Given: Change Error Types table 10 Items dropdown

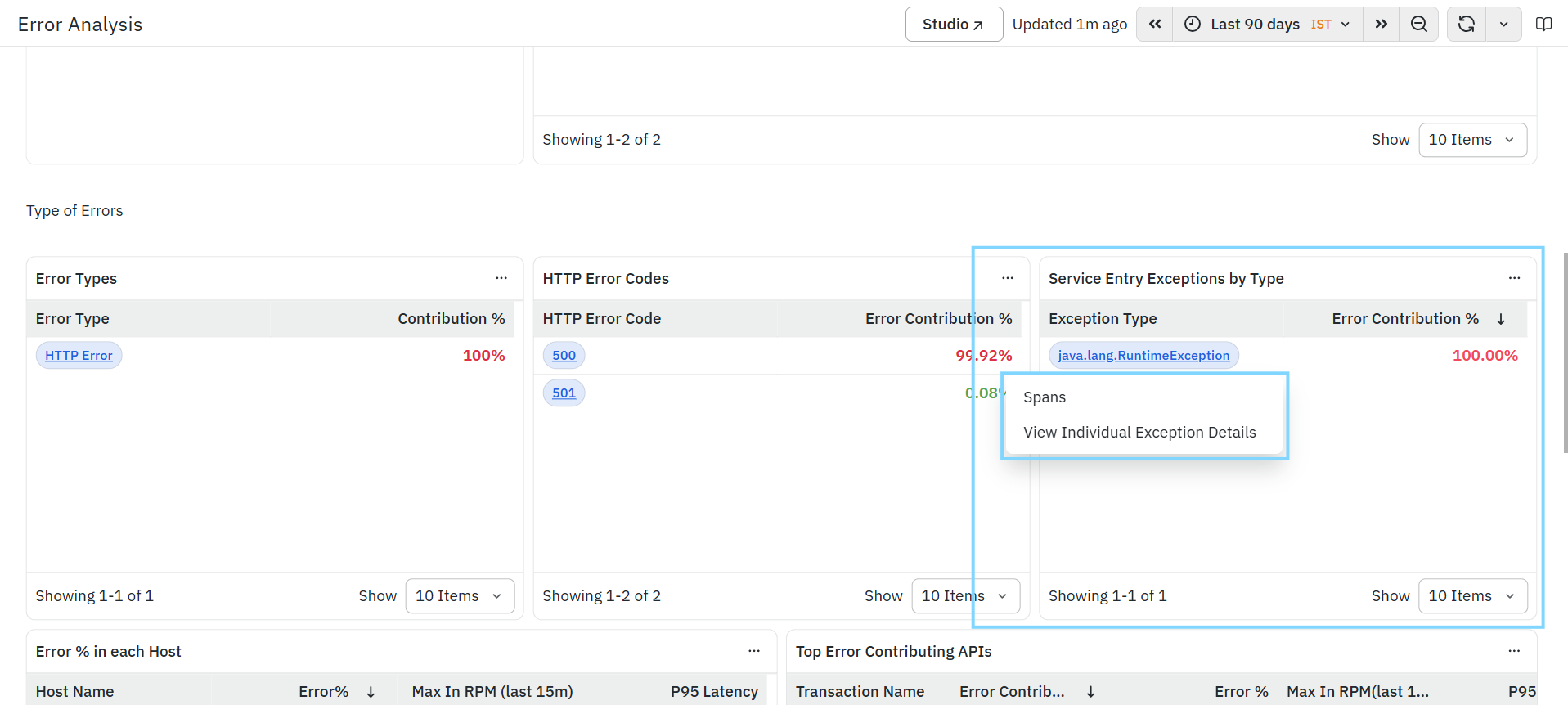Looking at the screenshot, I should pos(460,596).
